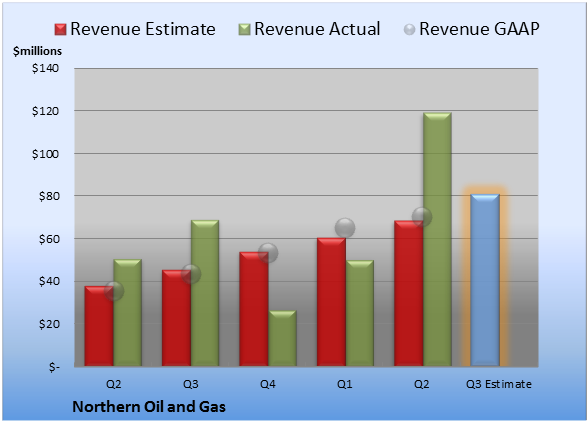Click the red Revenue Estimate legend swatch
The width and height of the screenshot is (588, 422).
(60, 29)
